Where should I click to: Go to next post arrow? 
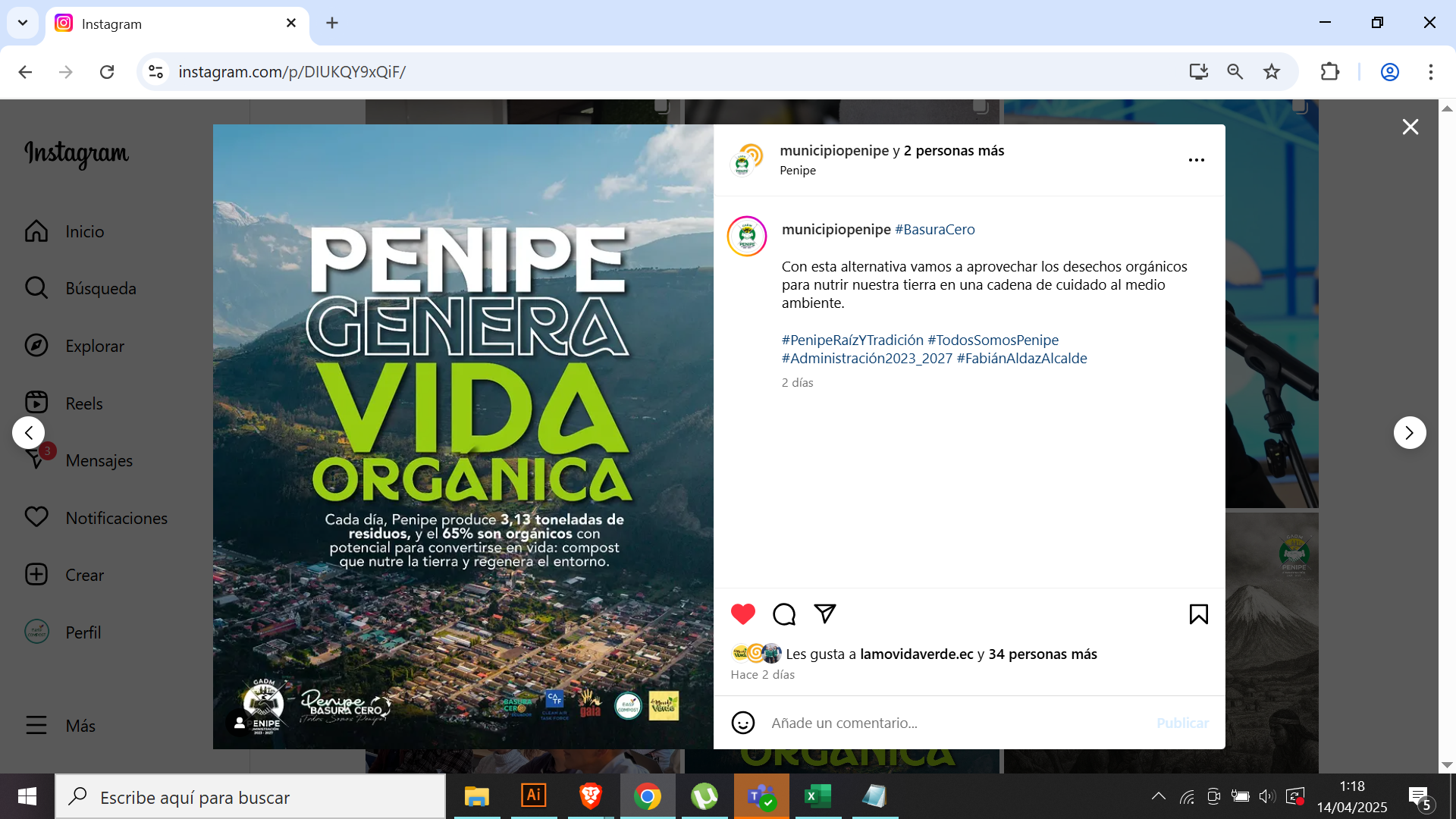1410,433
